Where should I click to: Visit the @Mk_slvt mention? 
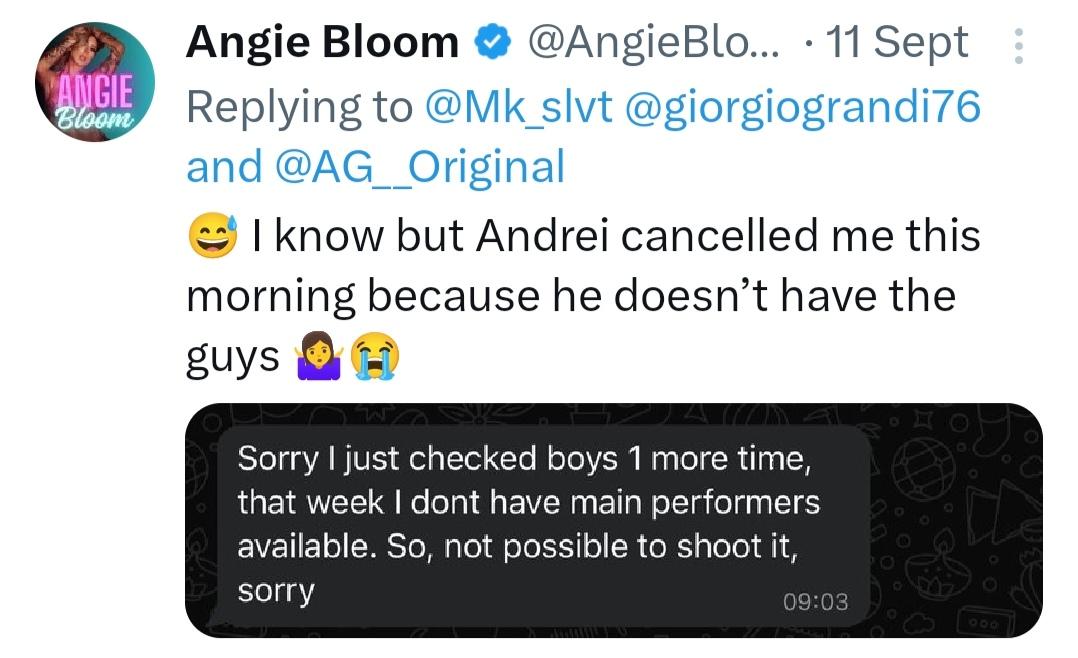(518, 107)
